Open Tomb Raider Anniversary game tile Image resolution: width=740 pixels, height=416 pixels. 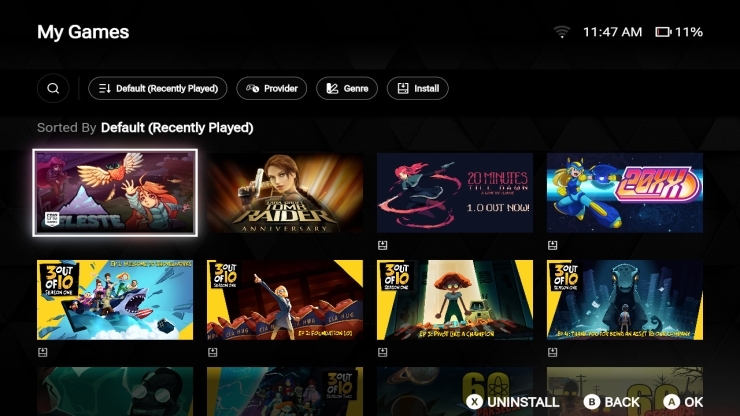coord(285,193)
